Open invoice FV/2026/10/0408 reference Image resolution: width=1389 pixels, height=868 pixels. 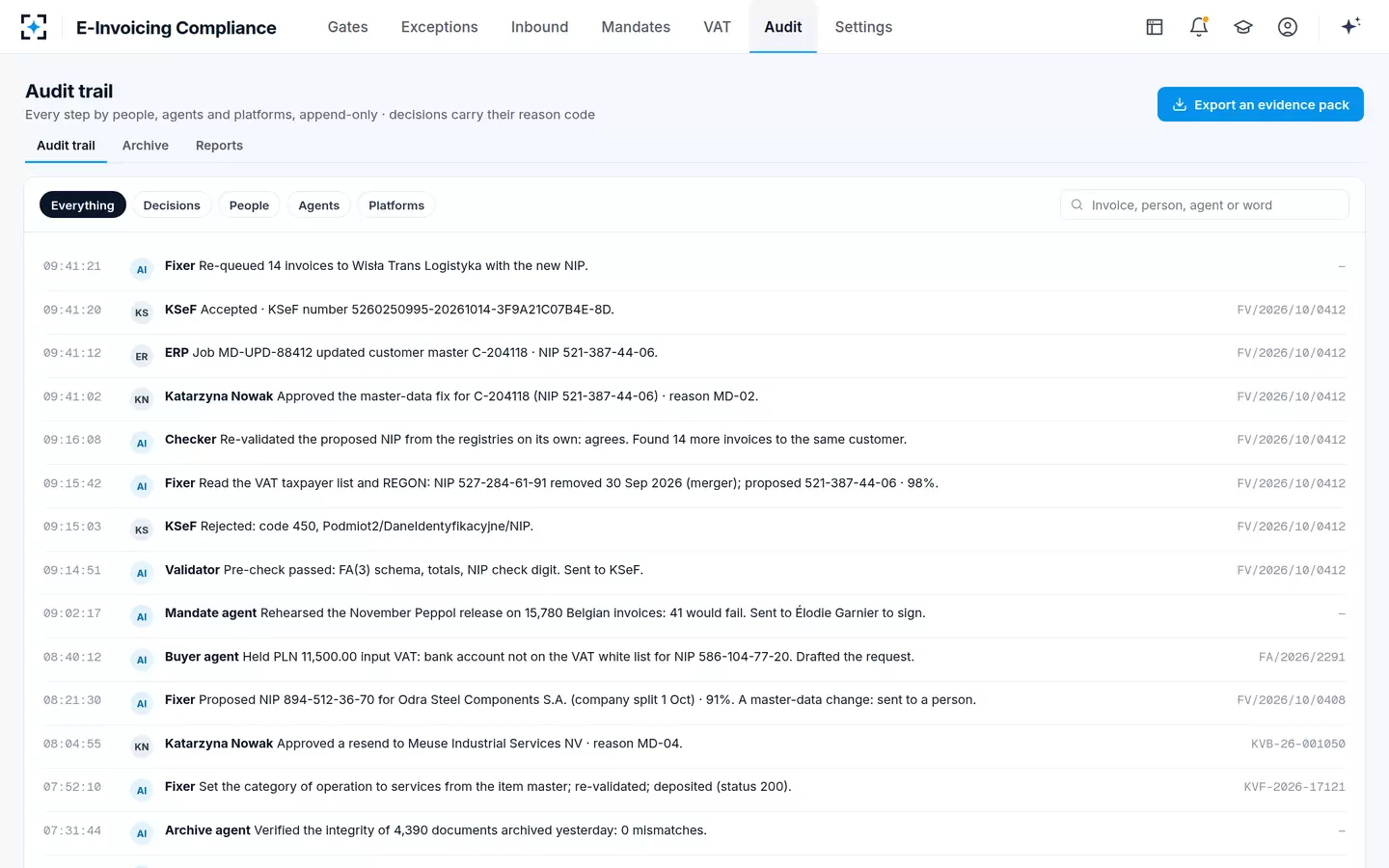pyautogui.click(x=1291, y=700)
